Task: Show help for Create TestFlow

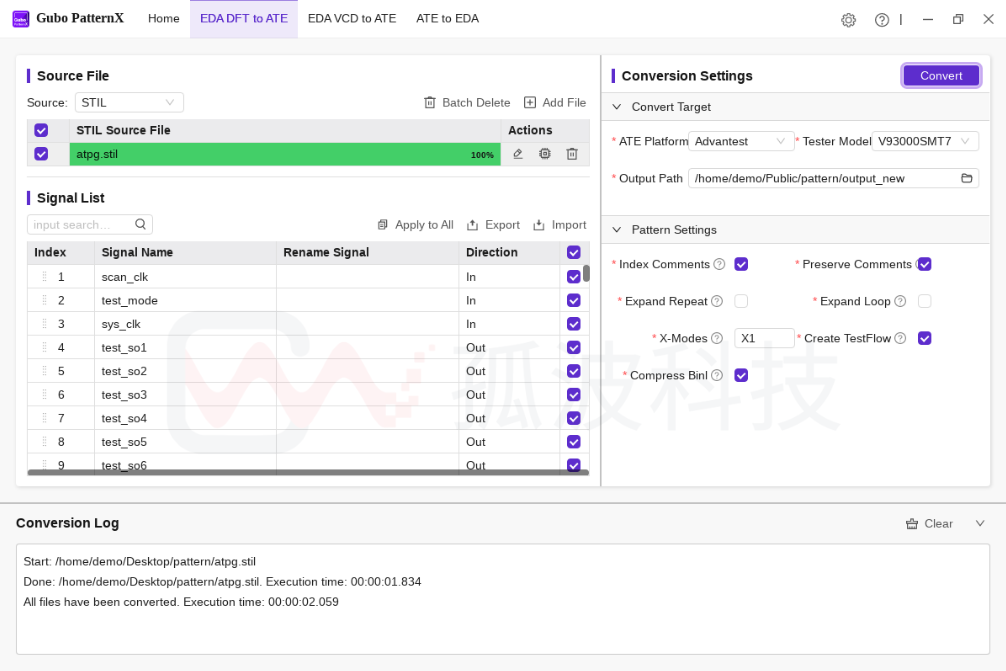Action: tap(900, 338)
